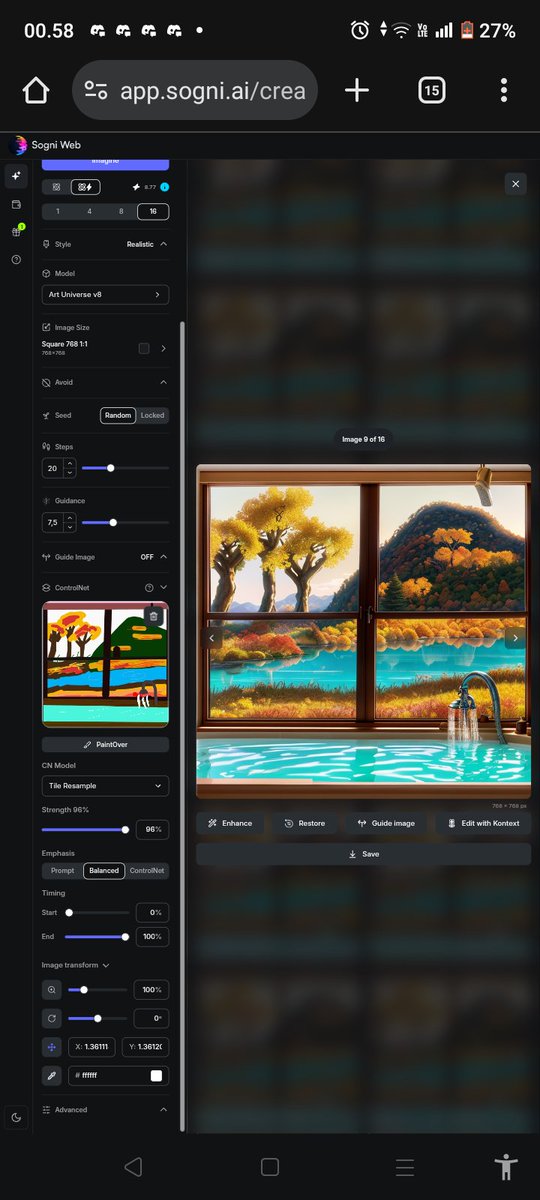The image size is (540, 1200).
Task: Click the Restore button
Action: [304, 823]
